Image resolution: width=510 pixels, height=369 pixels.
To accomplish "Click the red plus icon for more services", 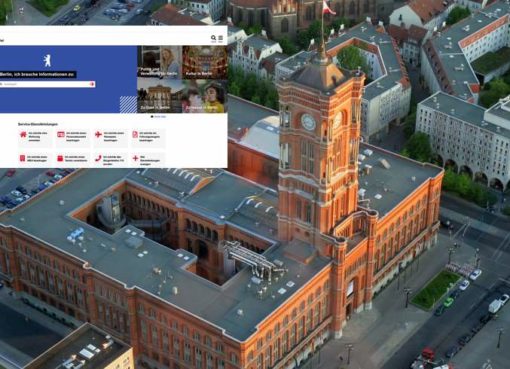I will 135,158.
